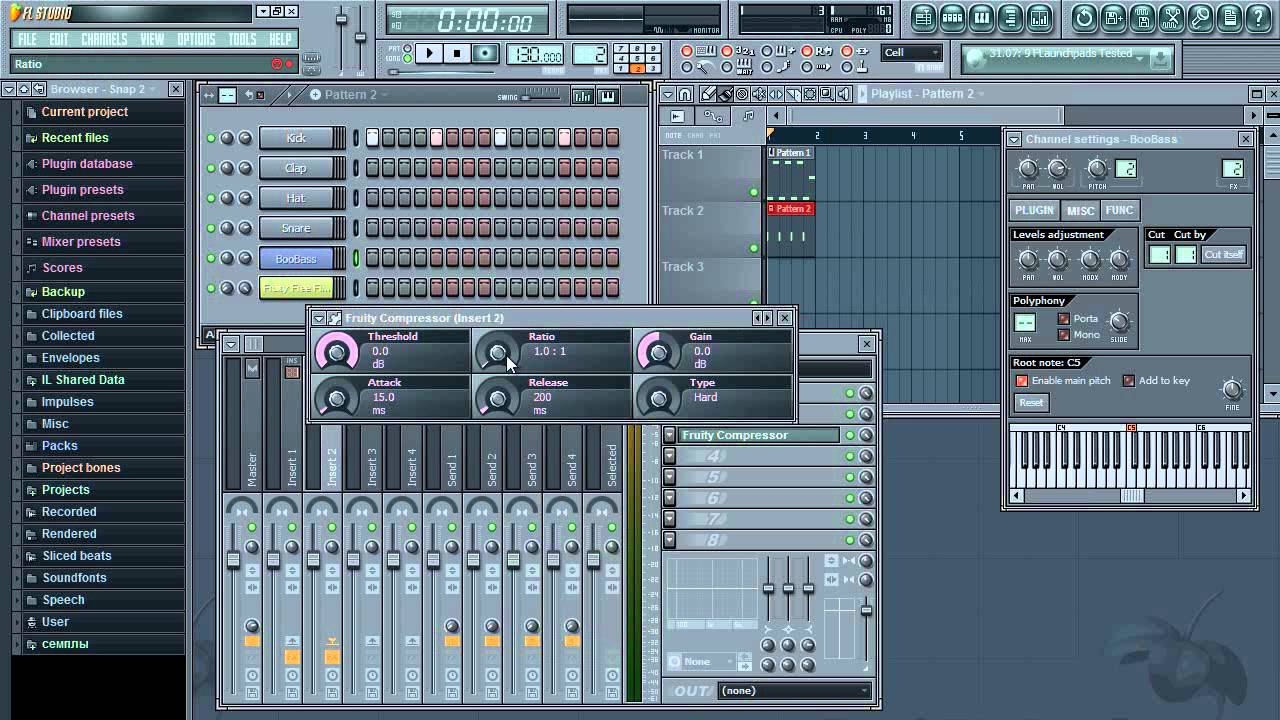This screenshot has height=720, width=1280.
Task: Click the tempo 130.000 display
Action: click(535, 55)
